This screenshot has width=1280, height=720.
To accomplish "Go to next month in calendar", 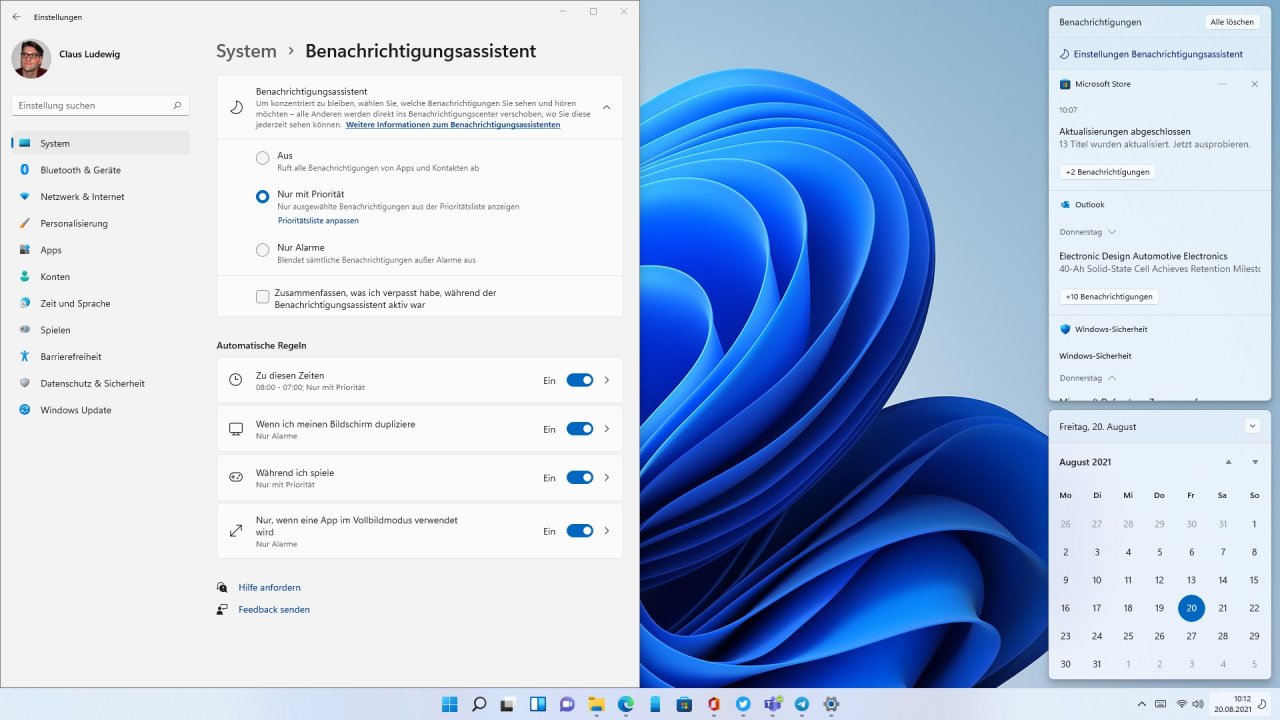I will [x=1255, y=462].
